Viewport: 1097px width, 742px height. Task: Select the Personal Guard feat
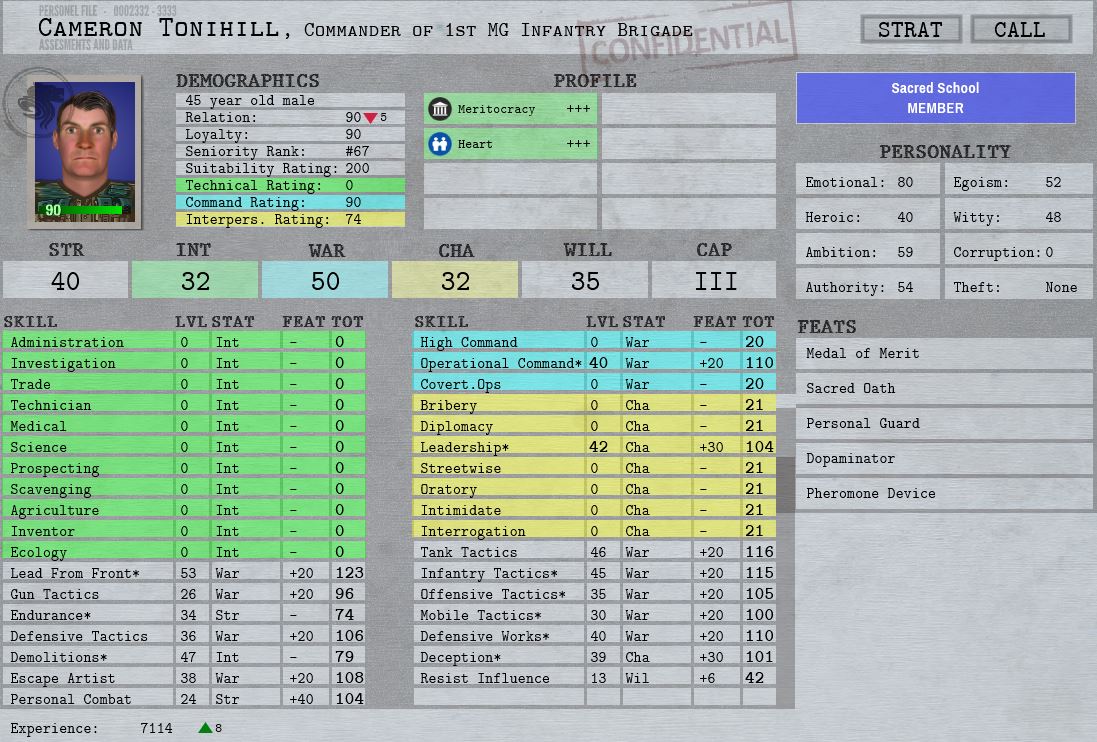pyautogui.click(x=944, y=424)
